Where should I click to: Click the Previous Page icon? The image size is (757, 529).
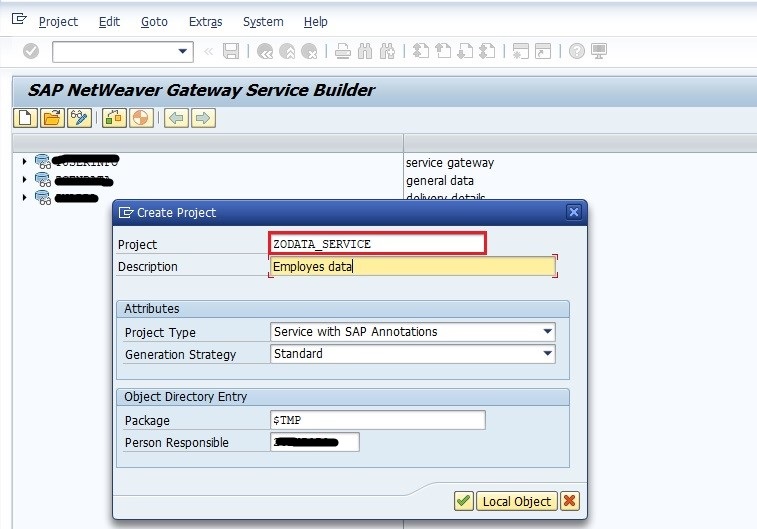443,51
